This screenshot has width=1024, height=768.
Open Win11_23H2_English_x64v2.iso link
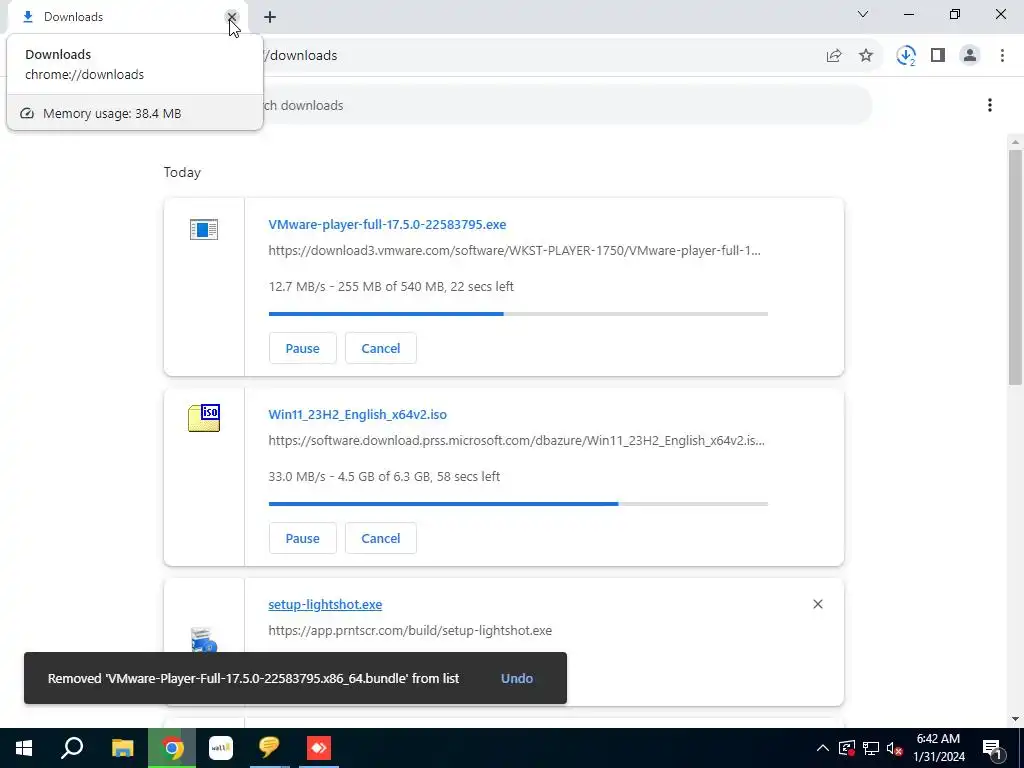(357, 414)
